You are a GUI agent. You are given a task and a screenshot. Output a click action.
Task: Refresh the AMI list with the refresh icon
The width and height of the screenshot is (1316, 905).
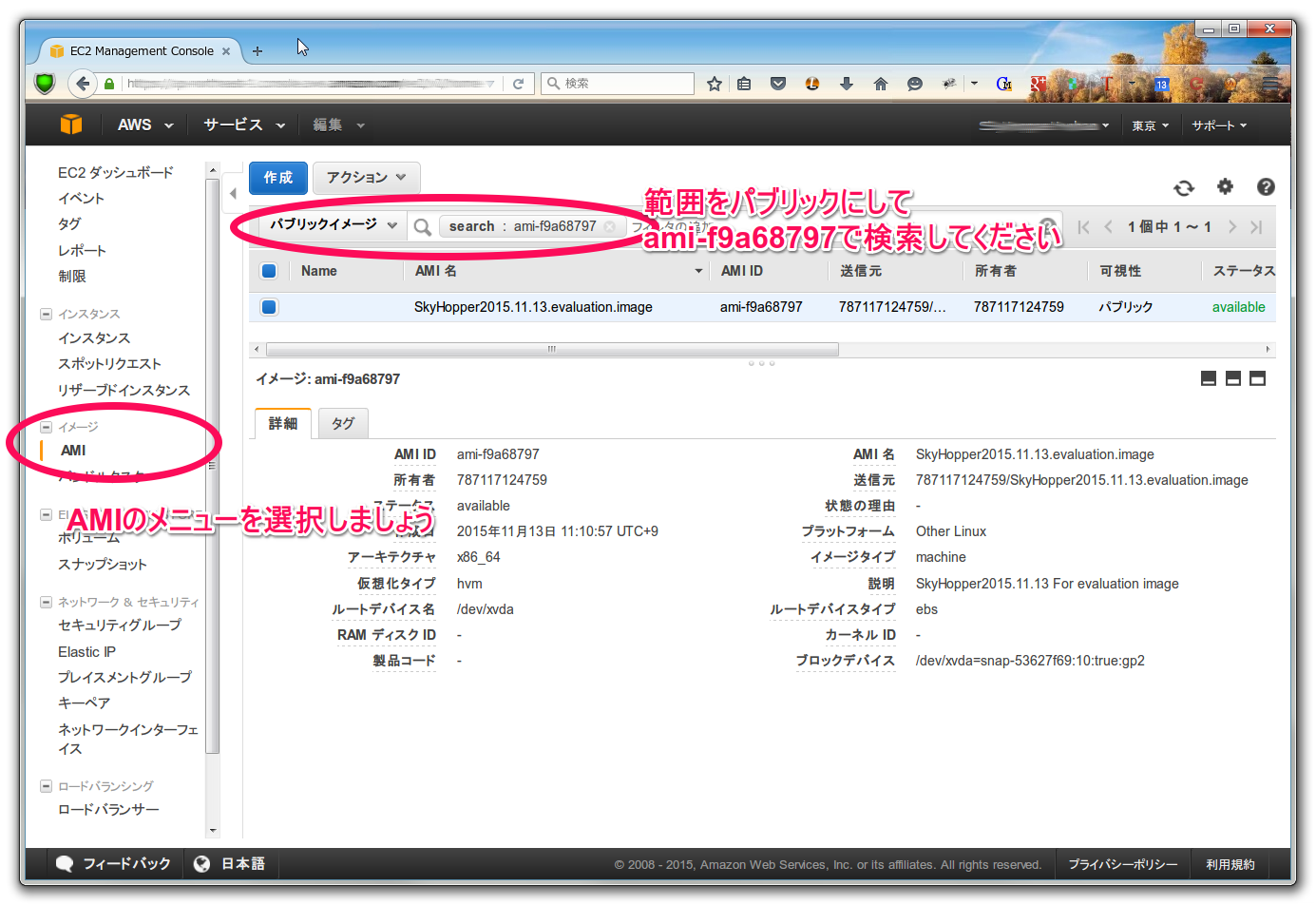[x=1184, y=187]
